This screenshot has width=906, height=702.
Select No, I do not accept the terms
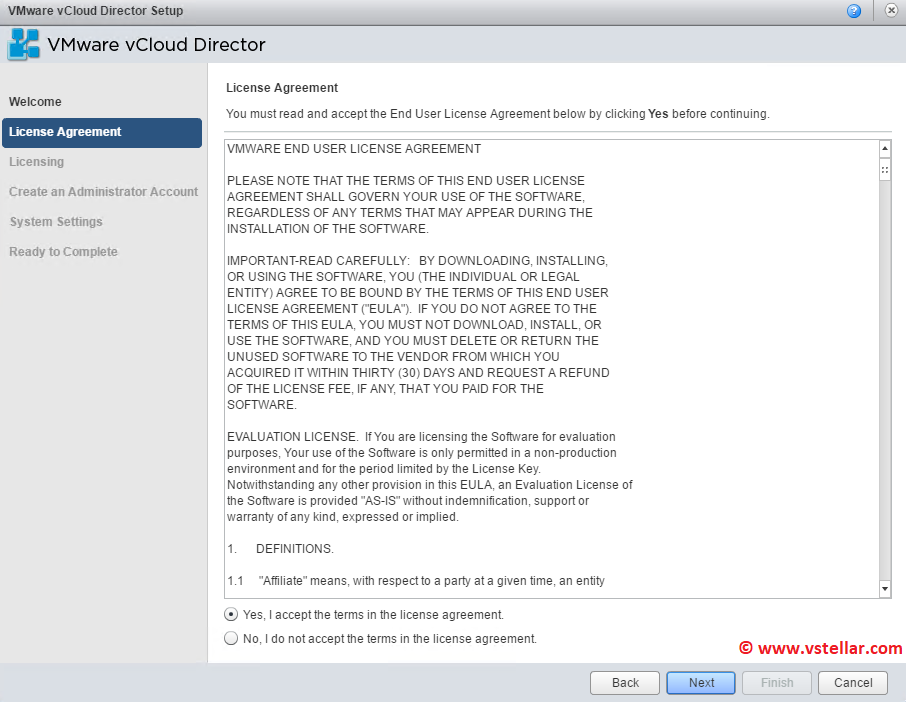point(231,638)
